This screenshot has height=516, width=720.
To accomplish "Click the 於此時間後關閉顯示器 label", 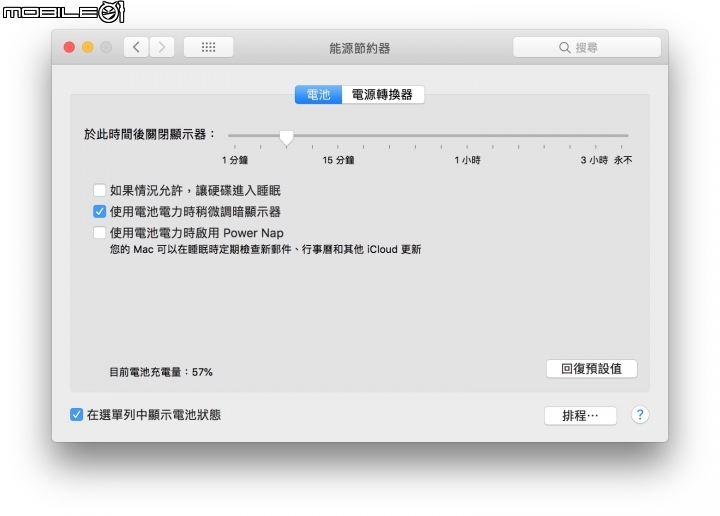I will pyautogui.click(x=149, y=134).
